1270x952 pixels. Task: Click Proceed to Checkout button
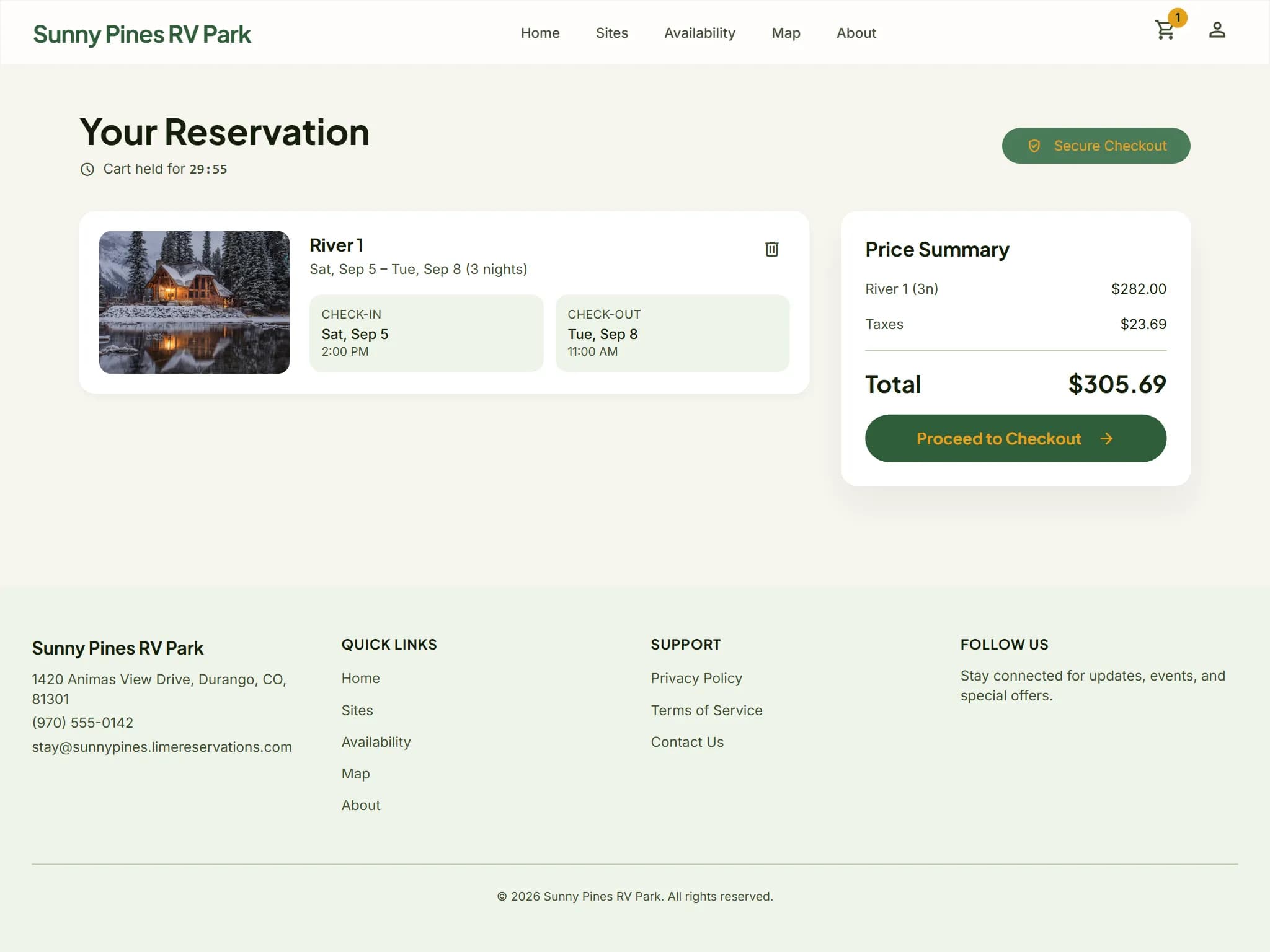coord(1015,438)
